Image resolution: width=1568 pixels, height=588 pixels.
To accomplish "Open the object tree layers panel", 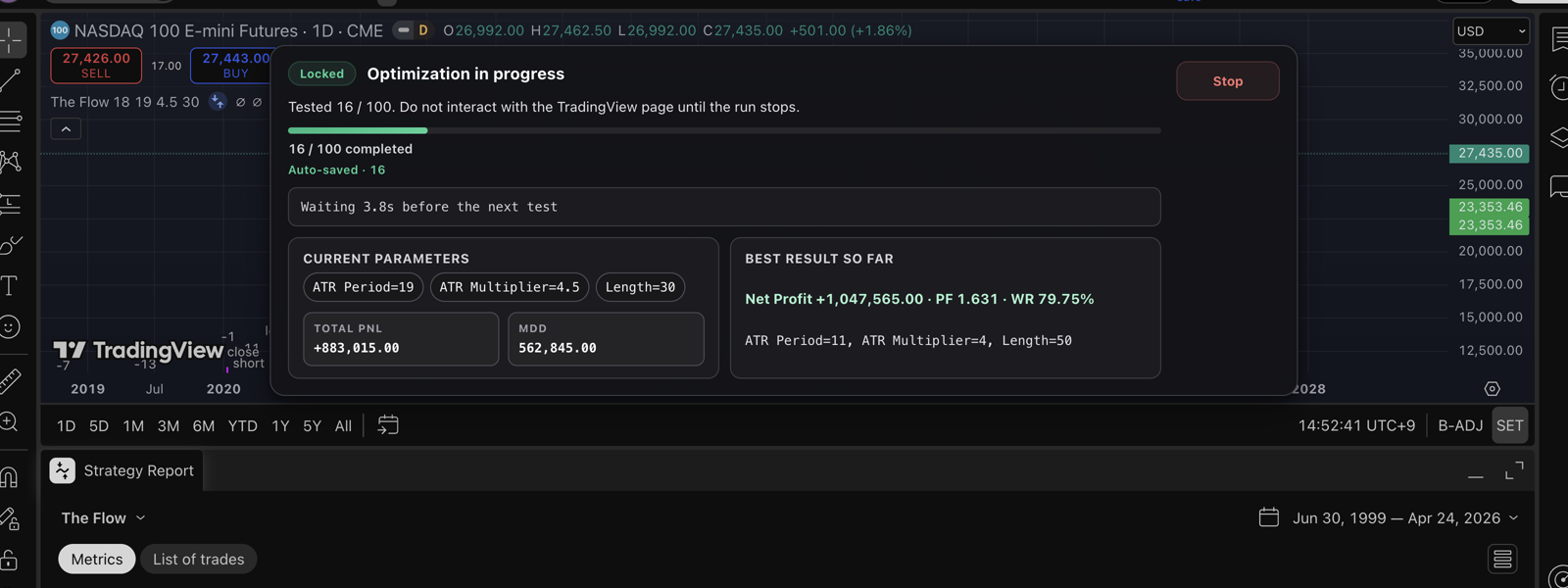I will [1559, 137].
